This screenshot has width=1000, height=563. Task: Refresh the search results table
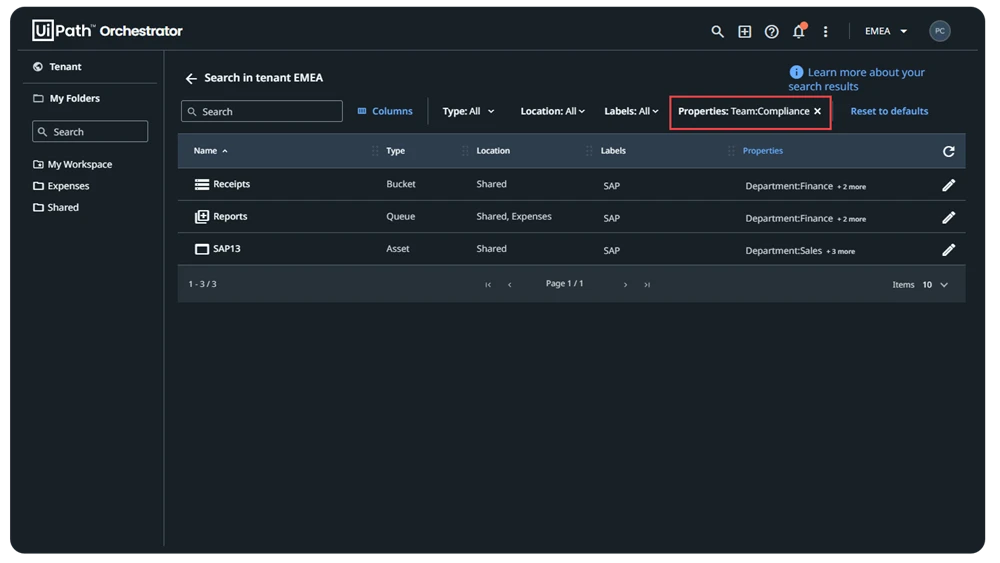[948, 151]
